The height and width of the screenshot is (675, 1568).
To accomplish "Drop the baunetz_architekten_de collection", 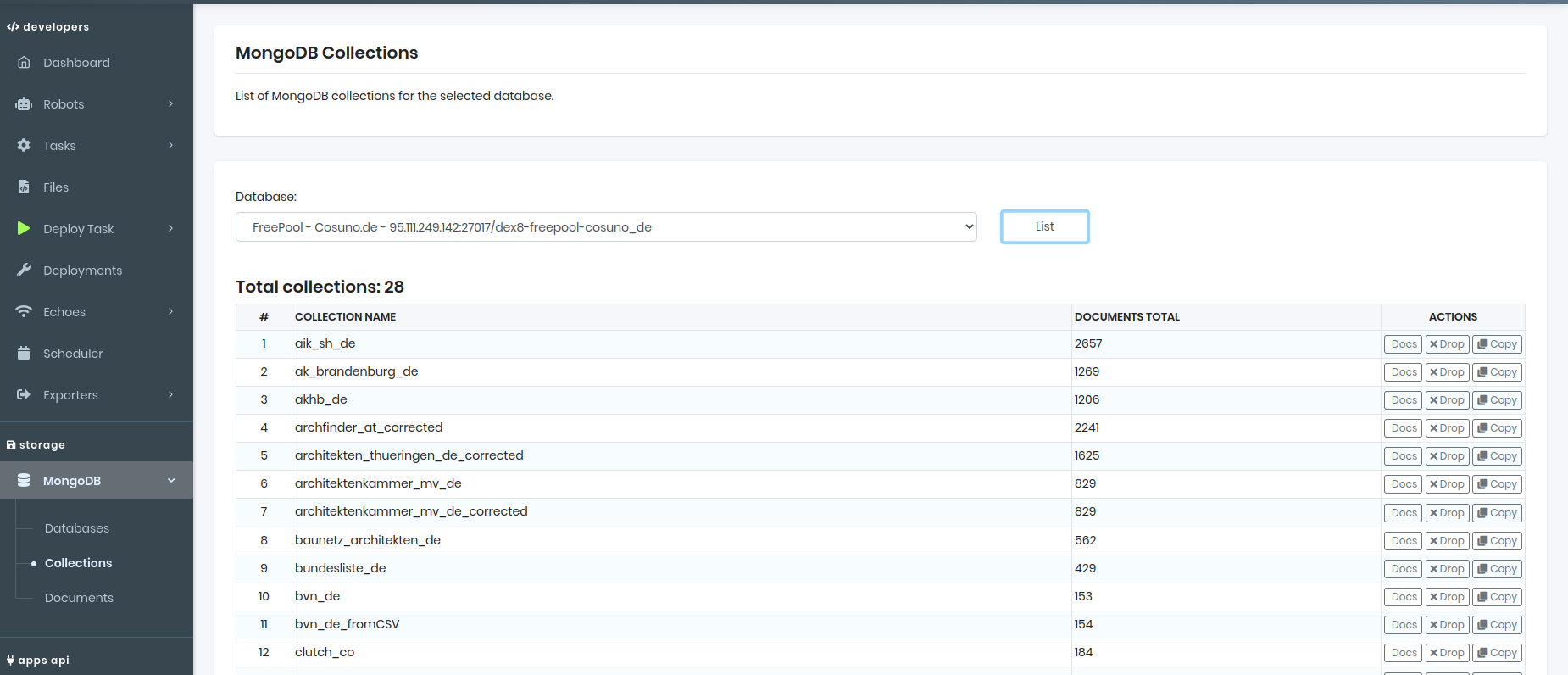I will (1447, 541).
